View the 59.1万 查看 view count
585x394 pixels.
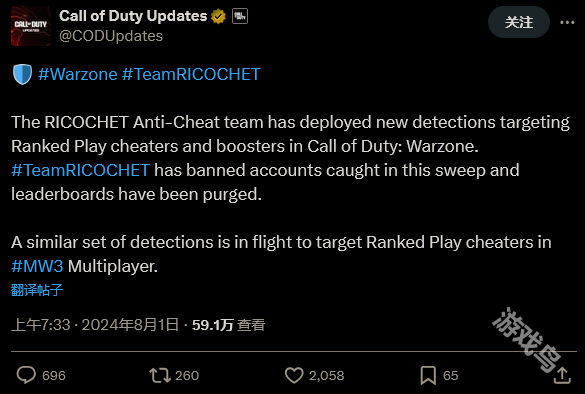coord(228,325)
